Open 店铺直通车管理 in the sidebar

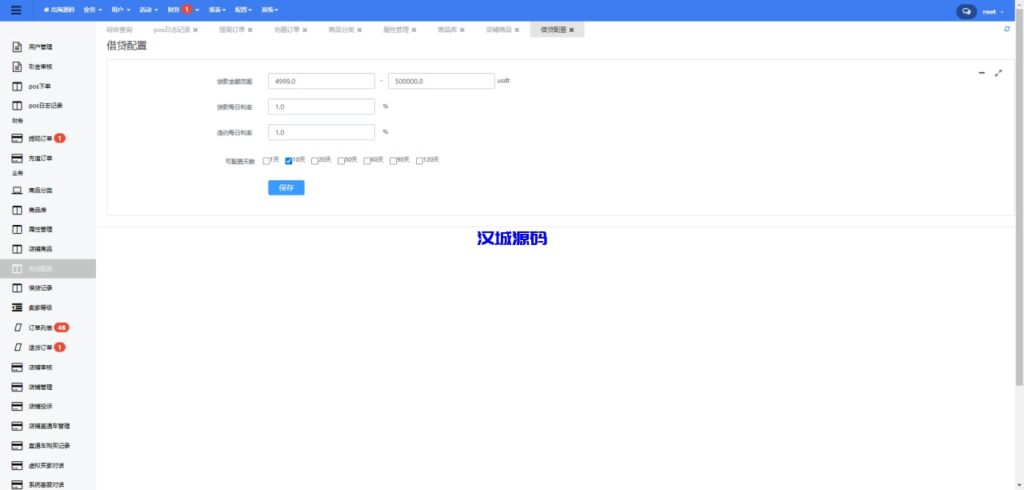(48, 426)
